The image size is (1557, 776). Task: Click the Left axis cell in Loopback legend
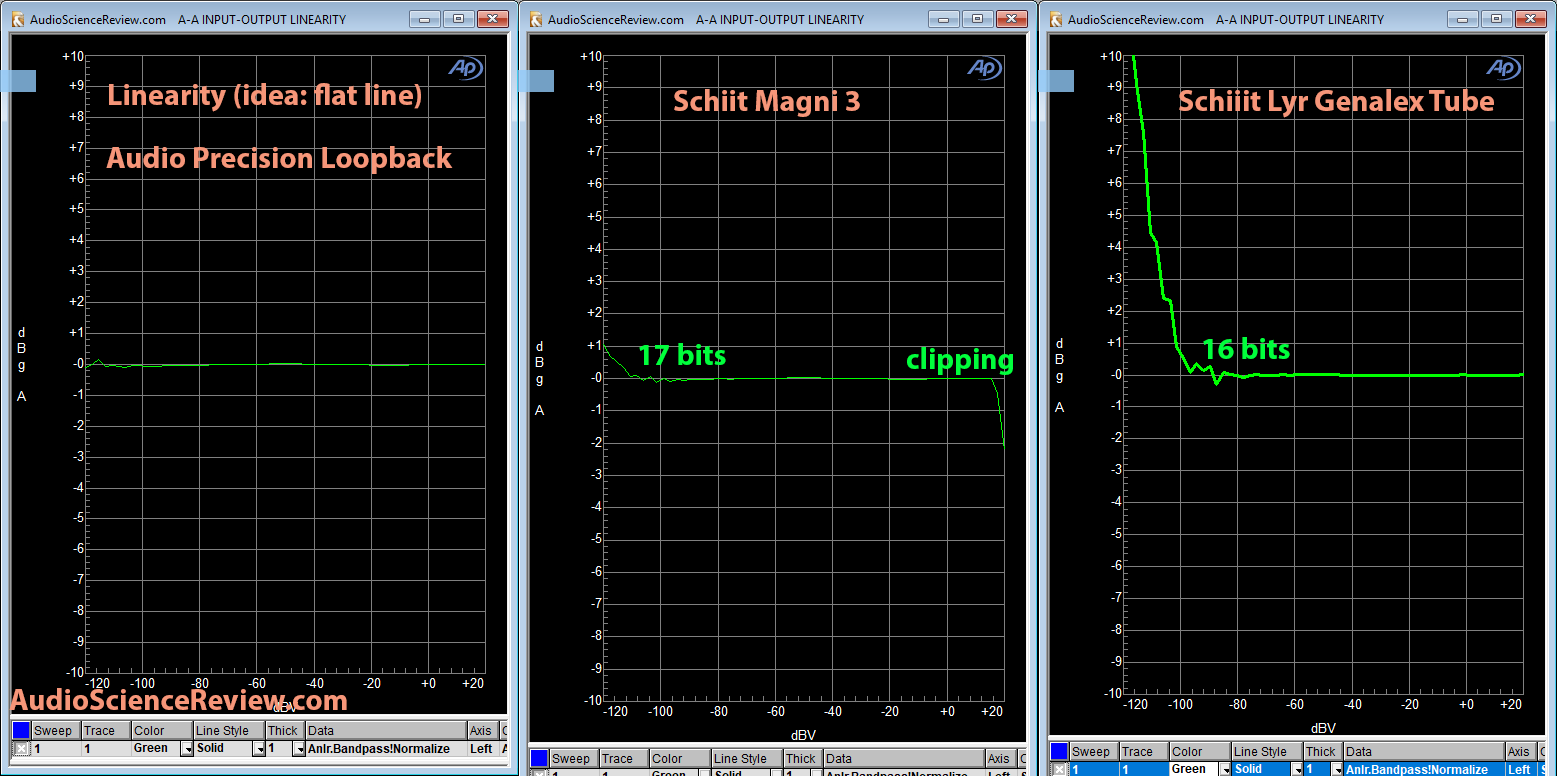pyautogui.click(x=482, y=748)
